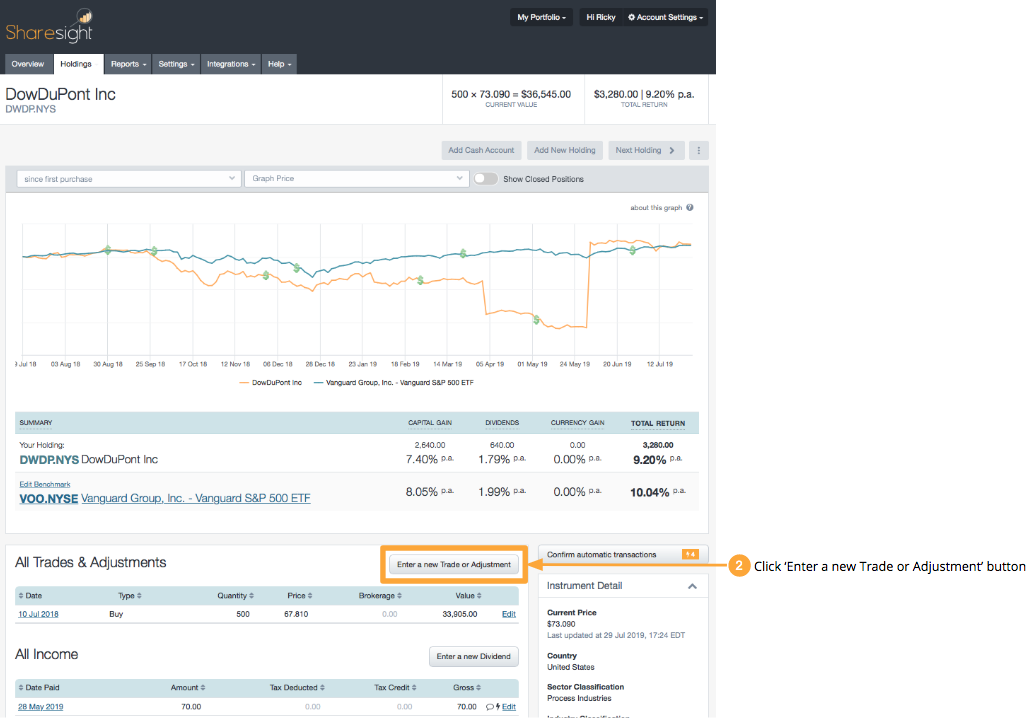Sort trades by Quantity column

pos(235,596)
